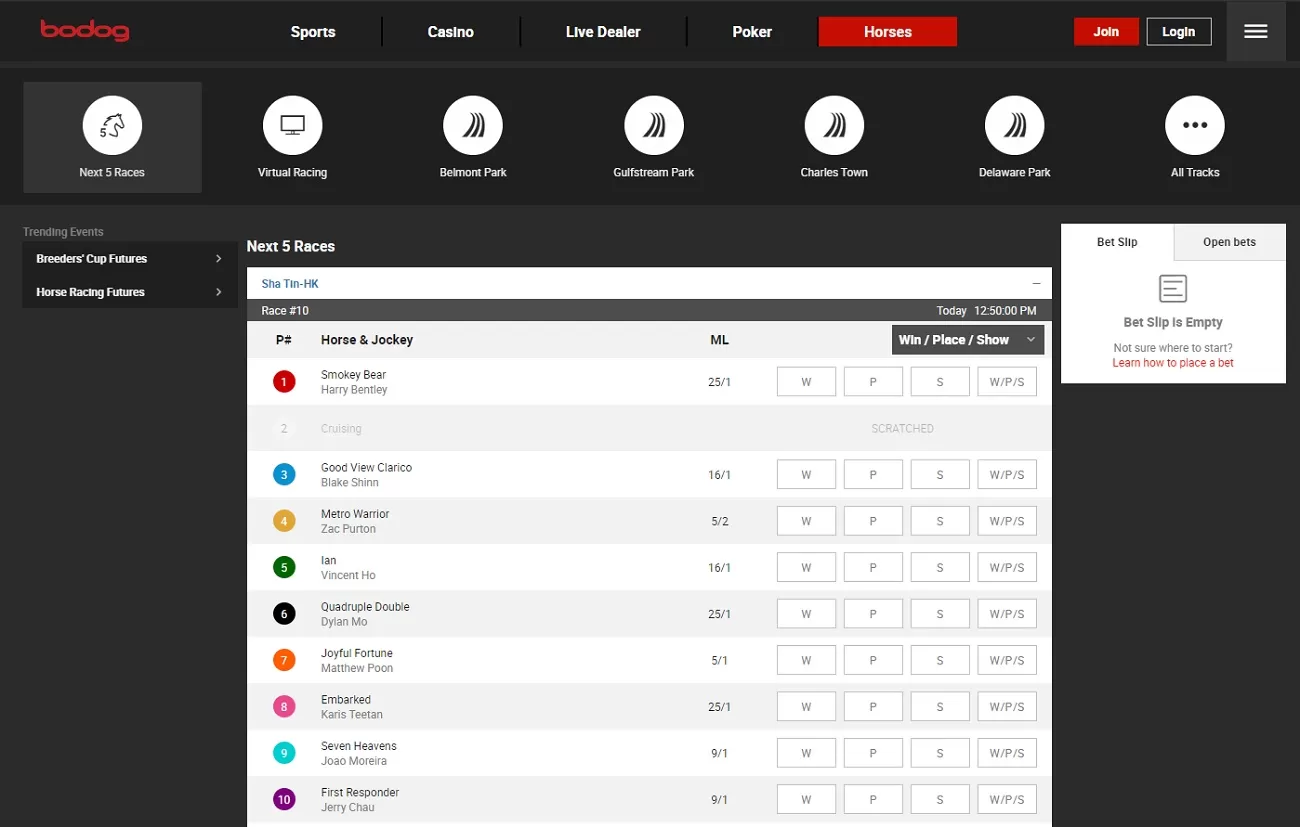Go to the Poker section

(752, 32)
